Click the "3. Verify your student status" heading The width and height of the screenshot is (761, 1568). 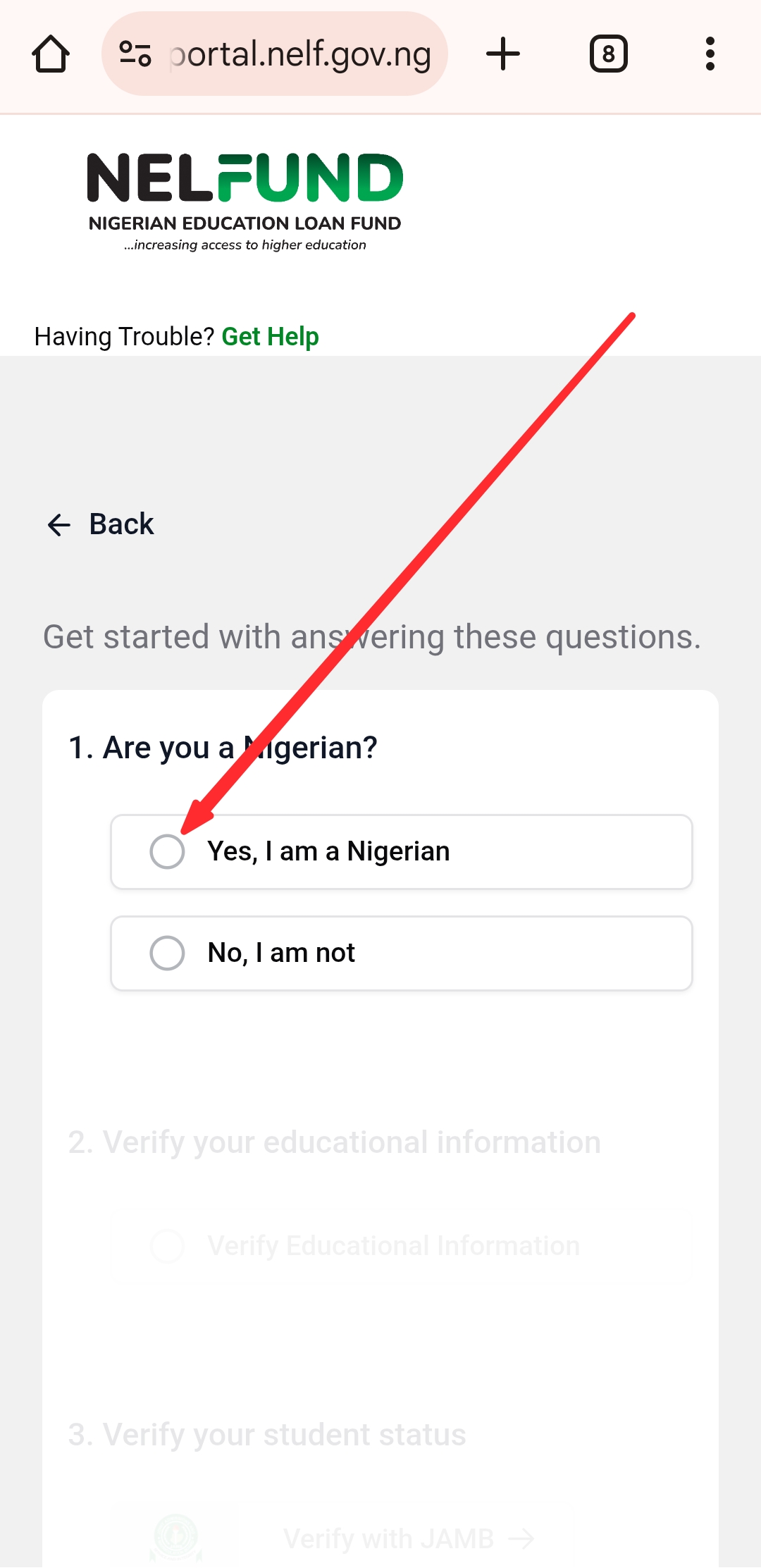[267, 1435]
